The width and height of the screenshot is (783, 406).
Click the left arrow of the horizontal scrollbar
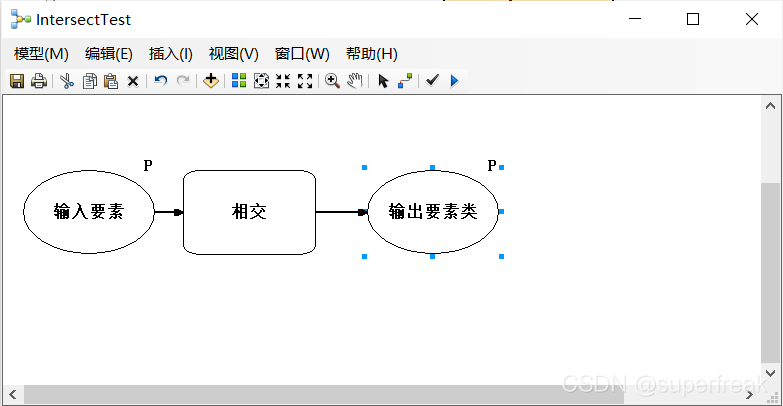13,395
